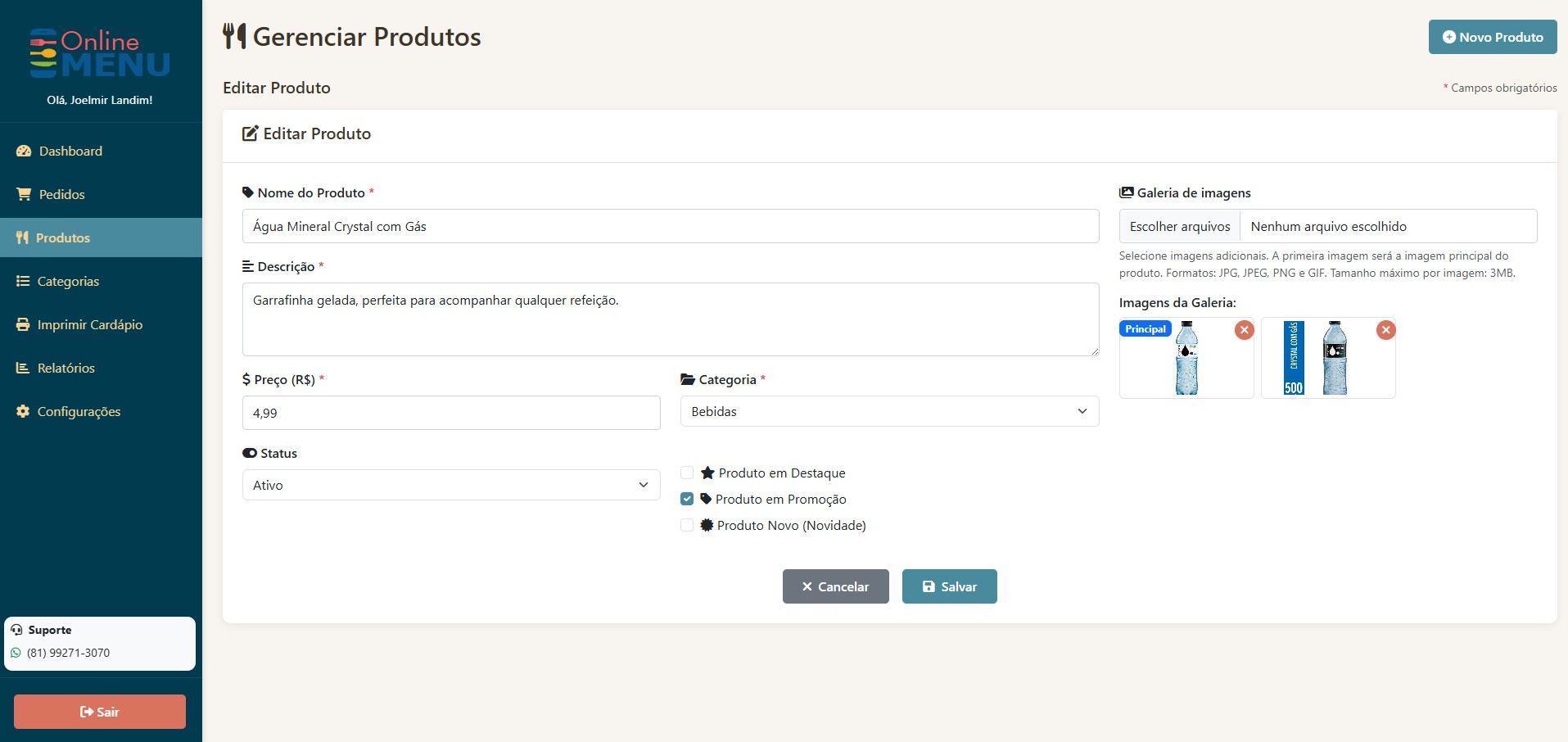Click the Relatórios chart icon
This screenshot has width=1568, height=742.
click(21, 368)
